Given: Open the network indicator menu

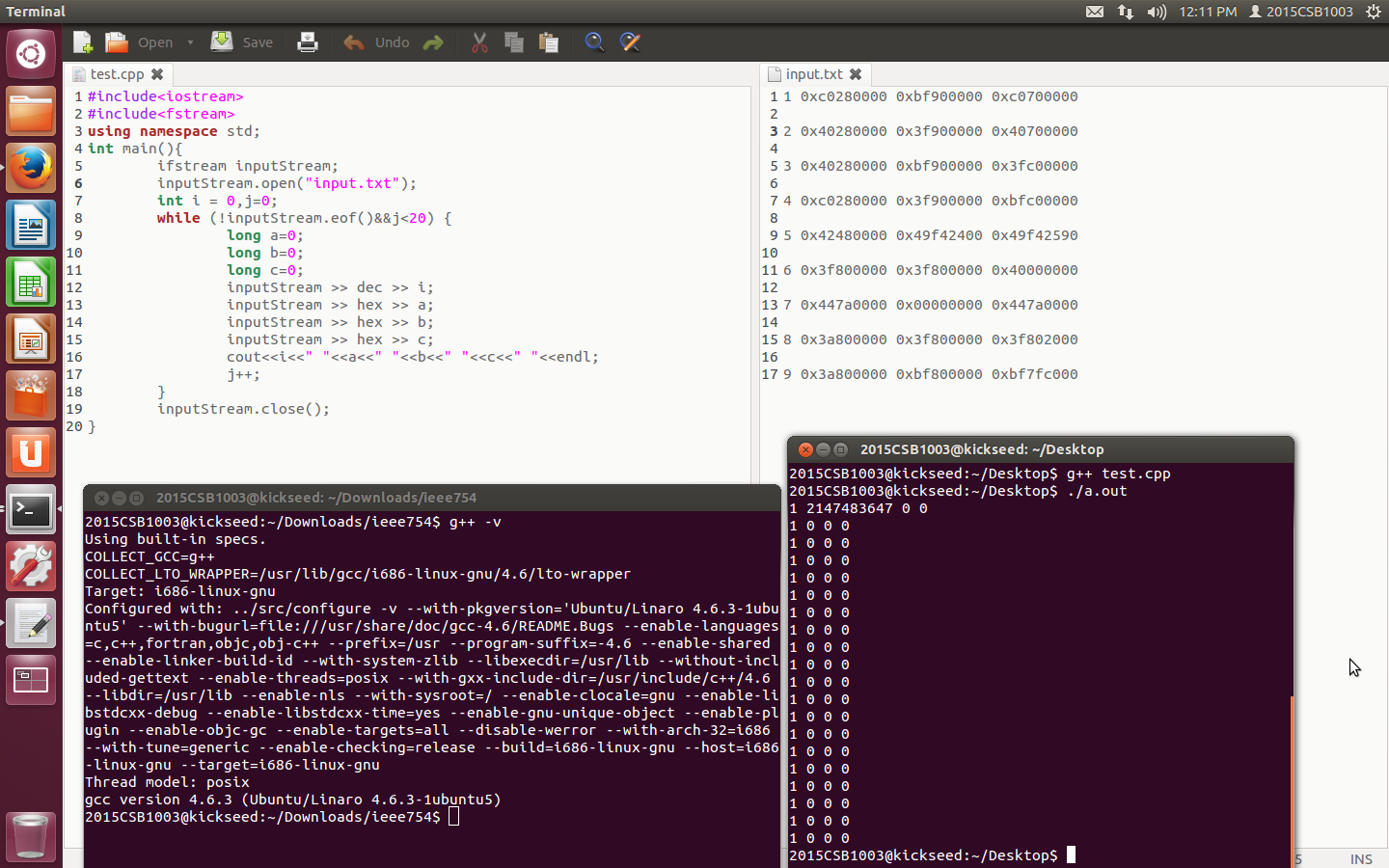Looking at the screenshot, I should (1126, 12).
